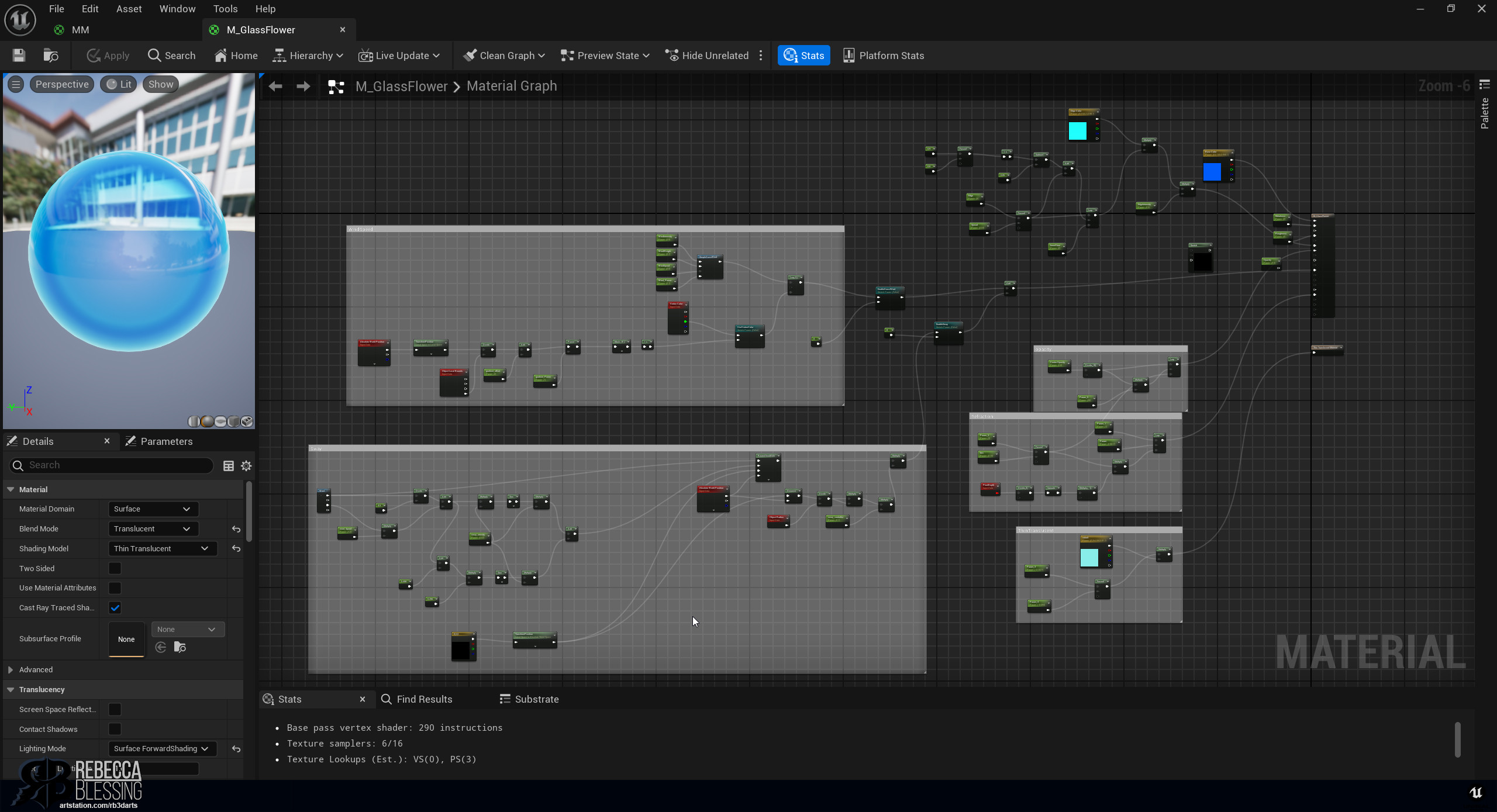Screen dimensions: 1497x812
Task: Click the Apply toolbar button
Action: point(108,56)
